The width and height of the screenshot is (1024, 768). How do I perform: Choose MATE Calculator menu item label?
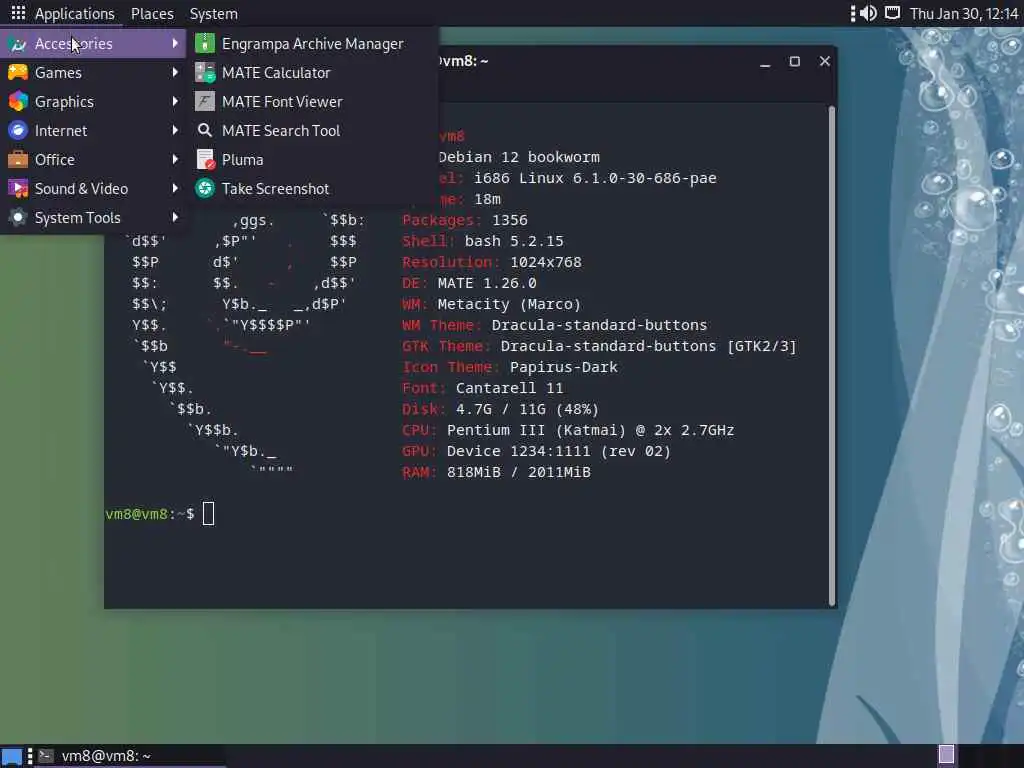276,72
